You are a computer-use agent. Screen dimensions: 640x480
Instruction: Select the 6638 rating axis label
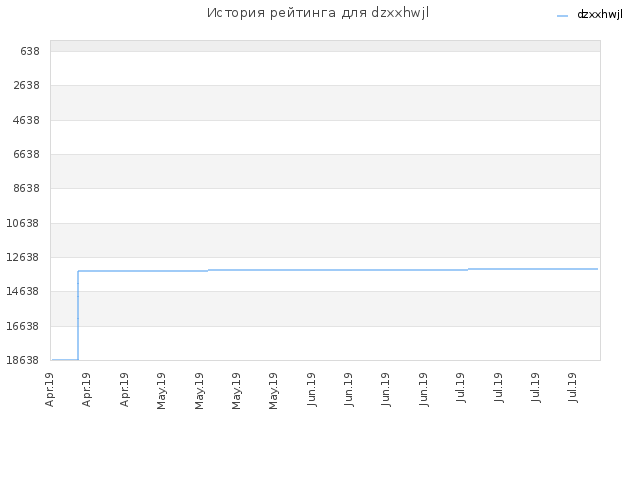(x=26, y=154)
